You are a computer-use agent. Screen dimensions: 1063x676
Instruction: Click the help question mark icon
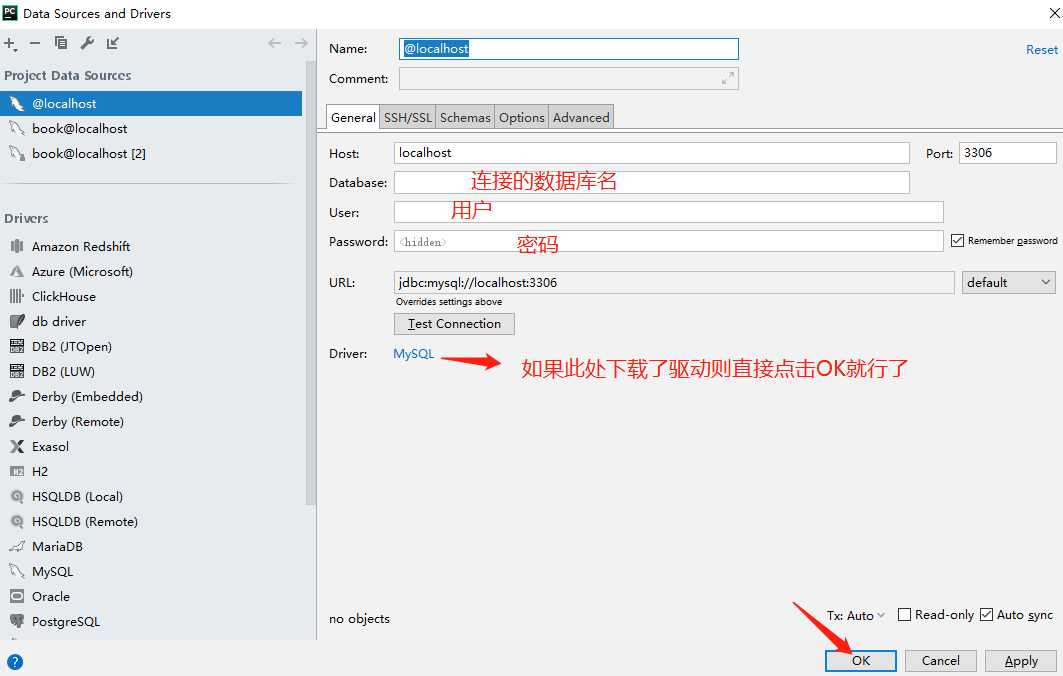pos(14,661)
